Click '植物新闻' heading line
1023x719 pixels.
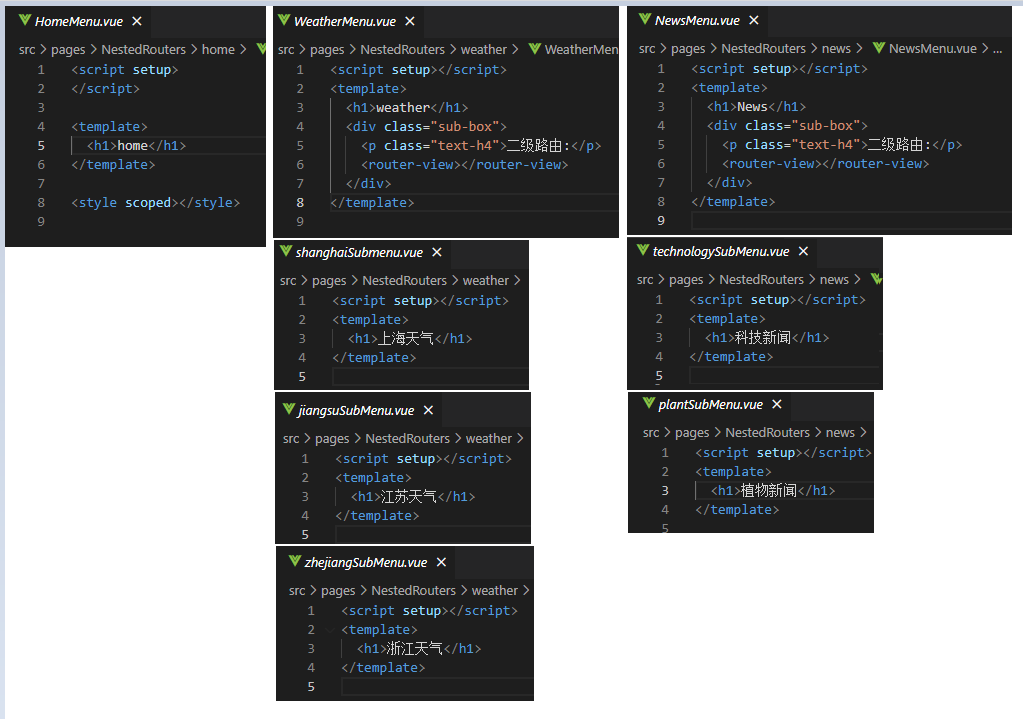point(772,491)
